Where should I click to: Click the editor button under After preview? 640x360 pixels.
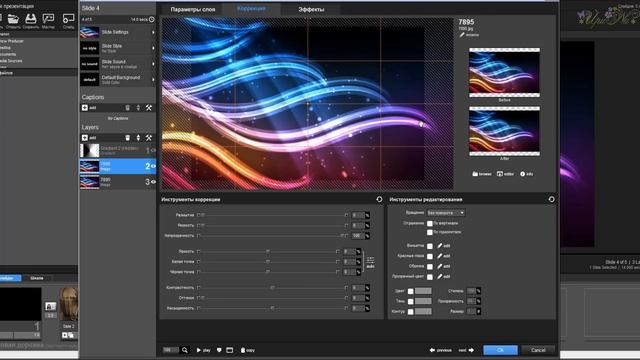pos(505,174)
